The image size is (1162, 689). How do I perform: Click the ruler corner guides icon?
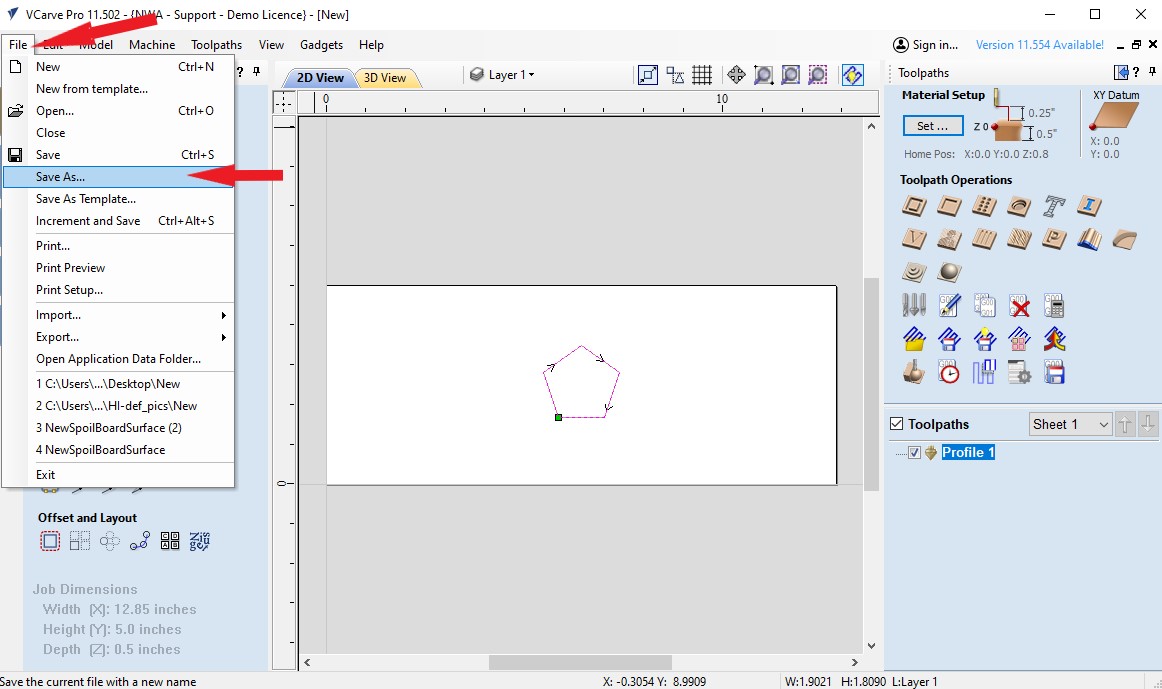(284, 102)
